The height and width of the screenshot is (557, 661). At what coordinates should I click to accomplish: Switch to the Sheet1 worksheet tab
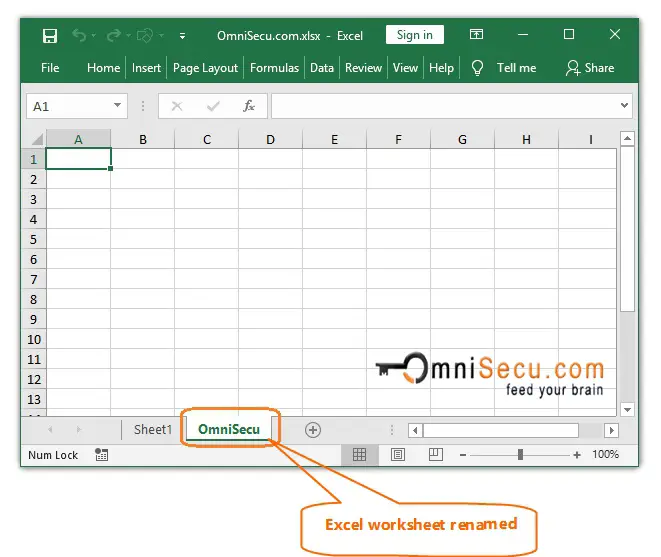153,430
